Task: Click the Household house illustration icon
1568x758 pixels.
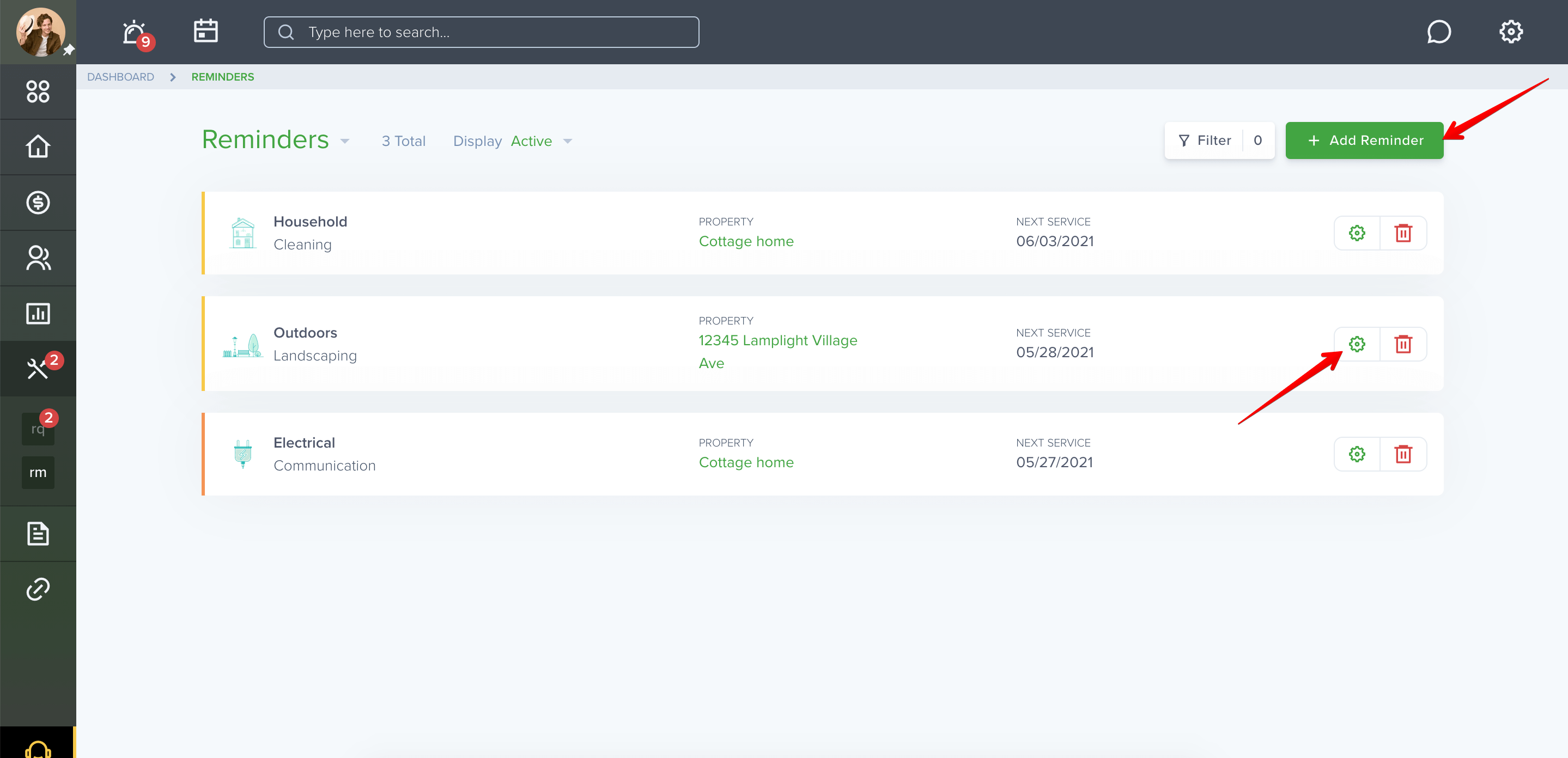Action: click(243, 233)
